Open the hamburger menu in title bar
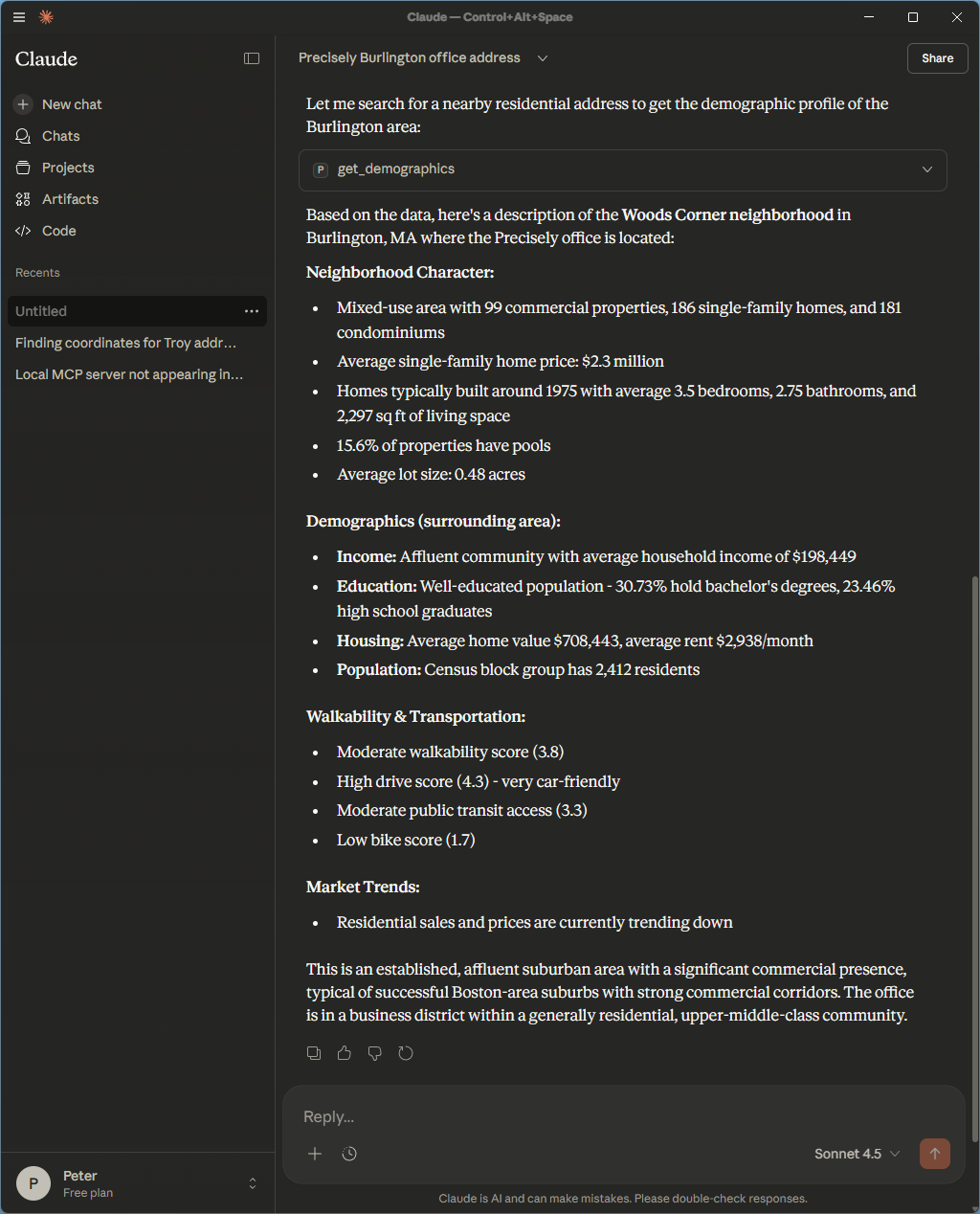 coord(19,17)
